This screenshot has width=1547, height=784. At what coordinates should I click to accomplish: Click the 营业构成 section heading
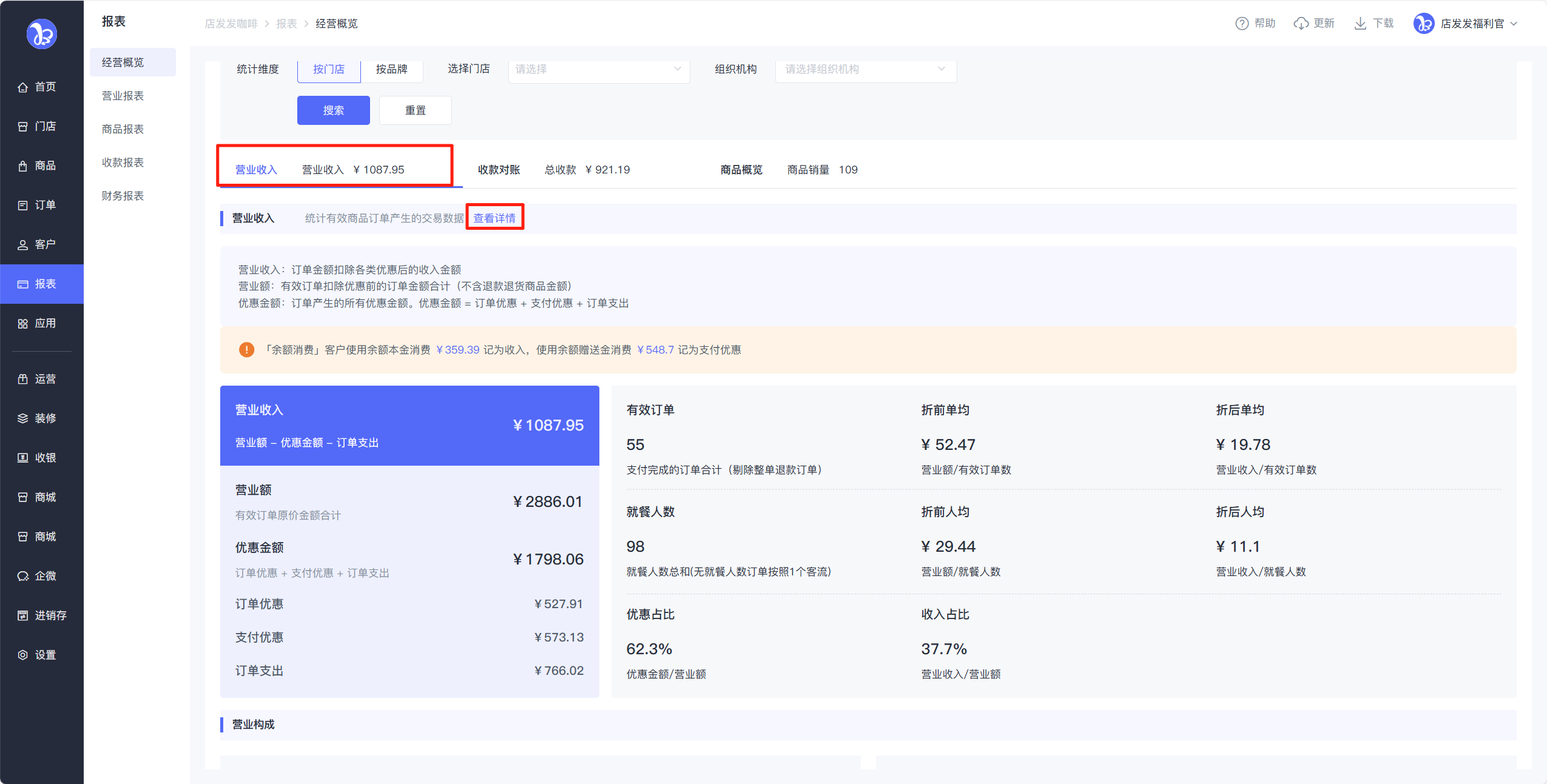click(253, 725)
